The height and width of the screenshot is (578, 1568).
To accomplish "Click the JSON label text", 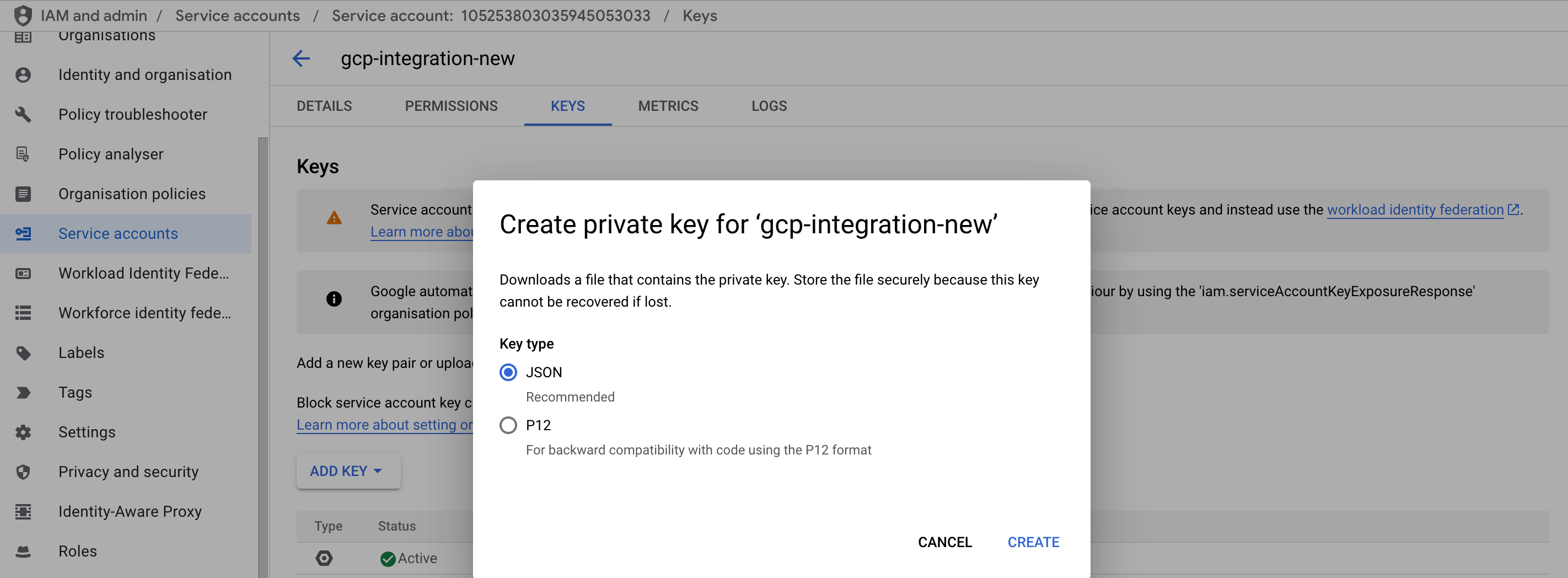I will pos(544,372).
